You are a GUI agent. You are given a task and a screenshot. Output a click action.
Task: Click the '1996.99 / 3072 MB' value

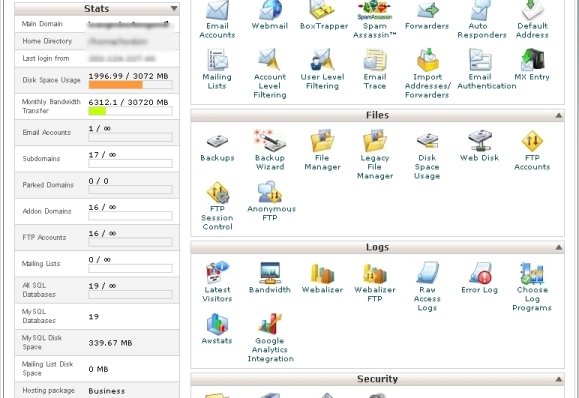click(x=128, y=76)
